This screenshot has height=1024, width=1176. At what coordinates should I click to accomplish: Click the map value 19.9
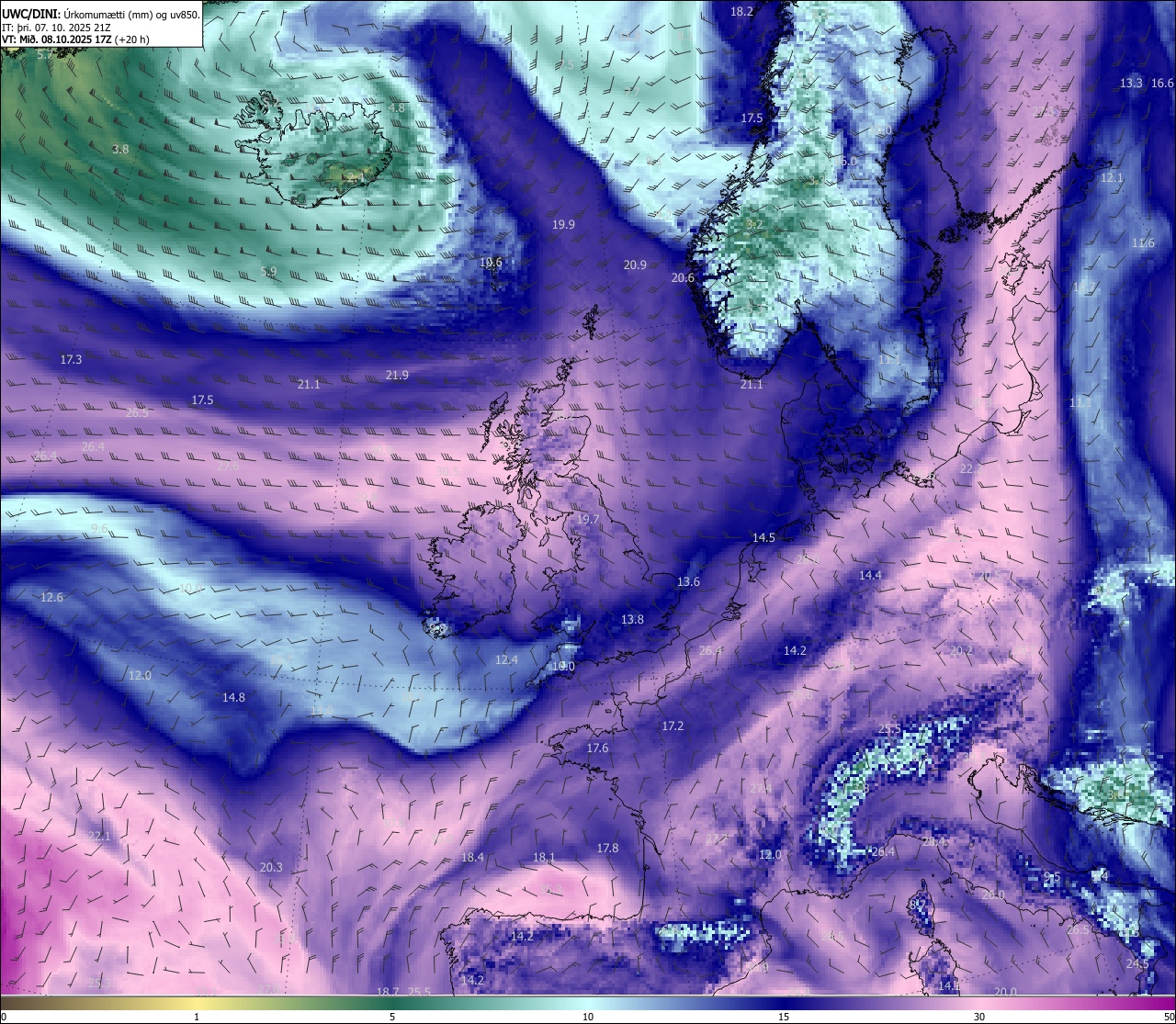coord(563,225)
